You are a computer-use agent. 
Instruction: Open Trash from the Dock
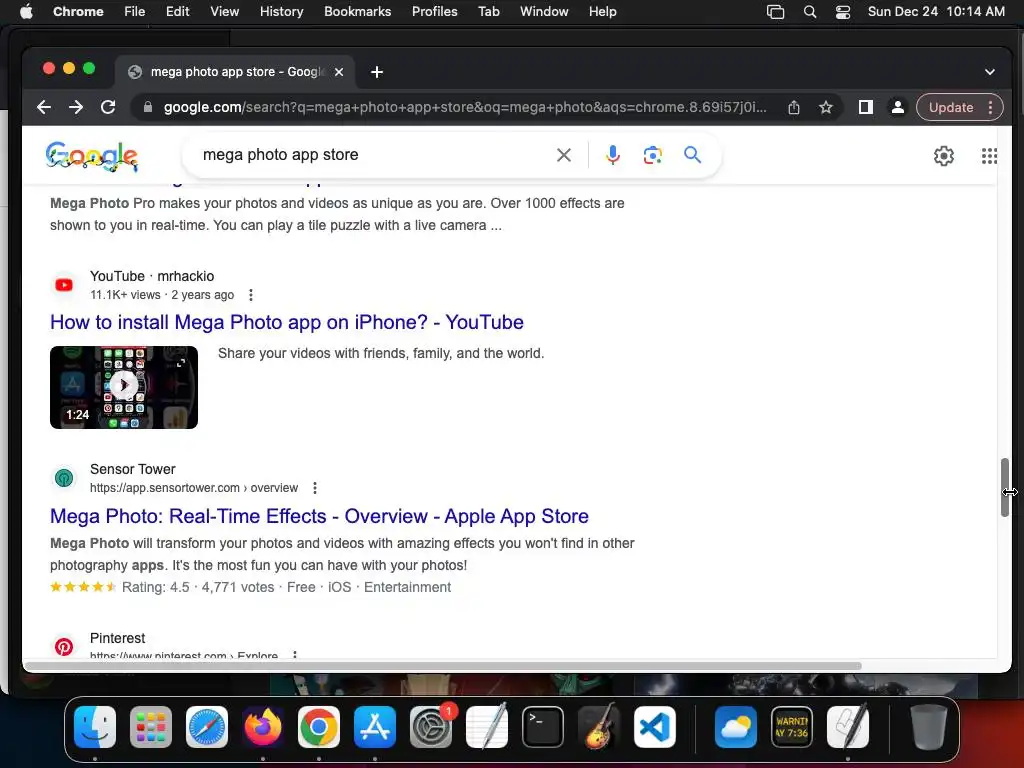click(x=928, y=727)
